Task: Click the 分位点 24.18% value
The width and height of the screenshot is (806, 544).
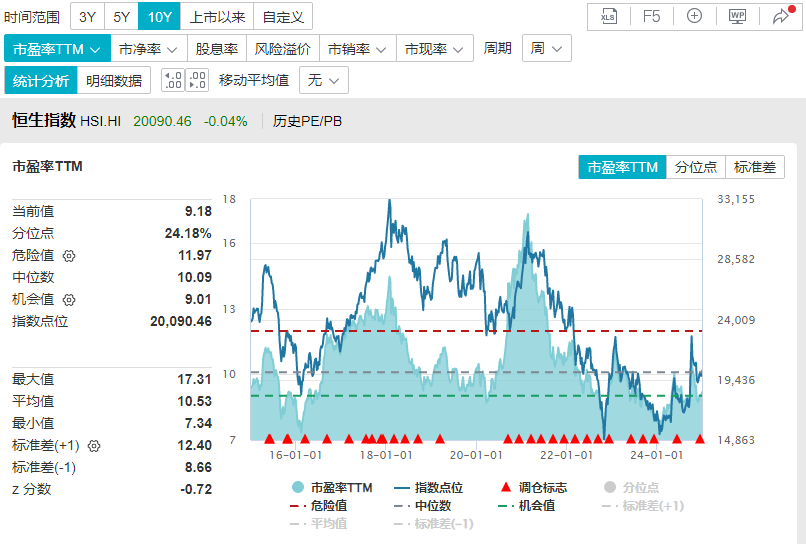Action: point(188,233)
